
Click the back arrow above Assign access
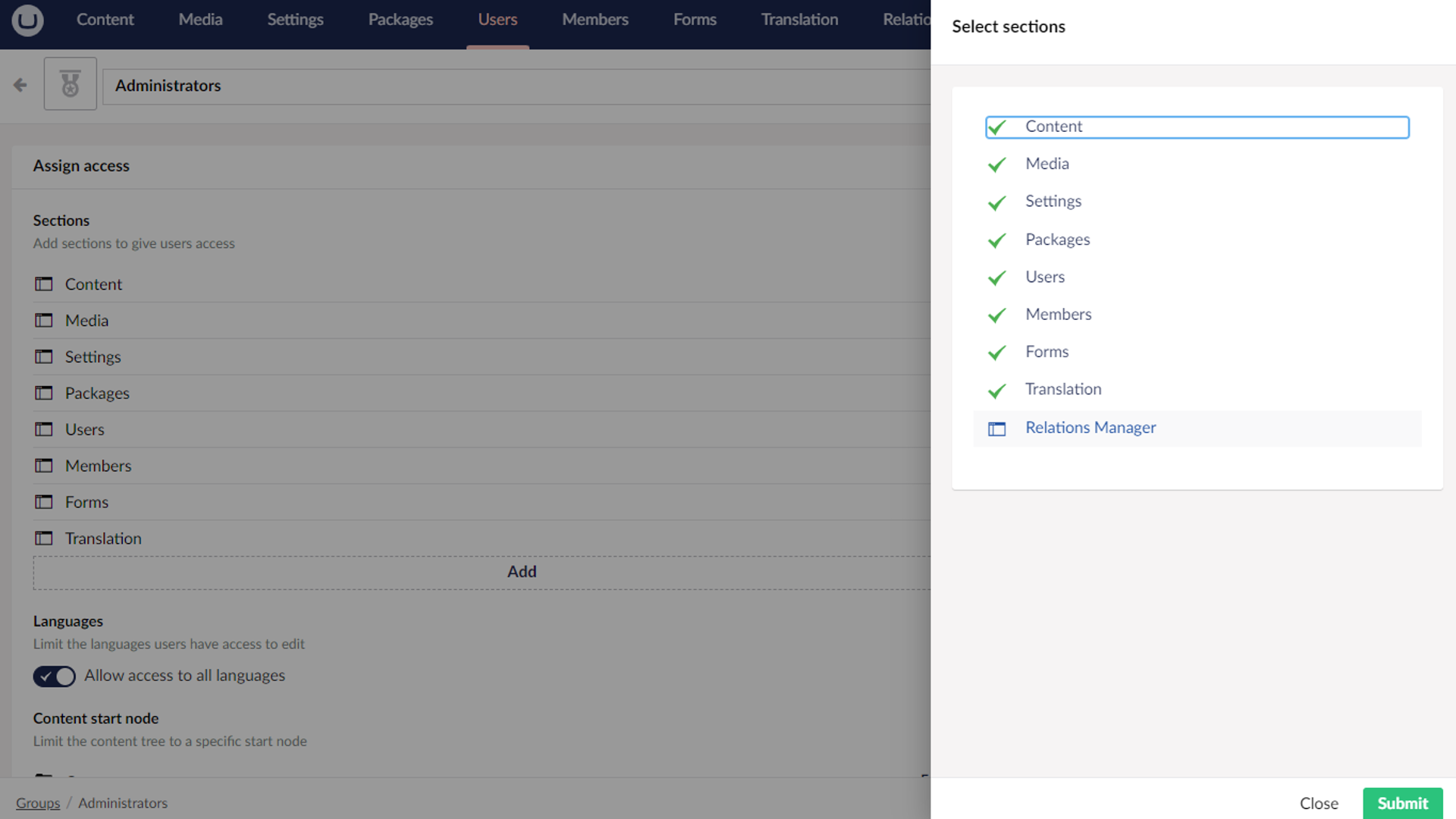coord(20,84)
